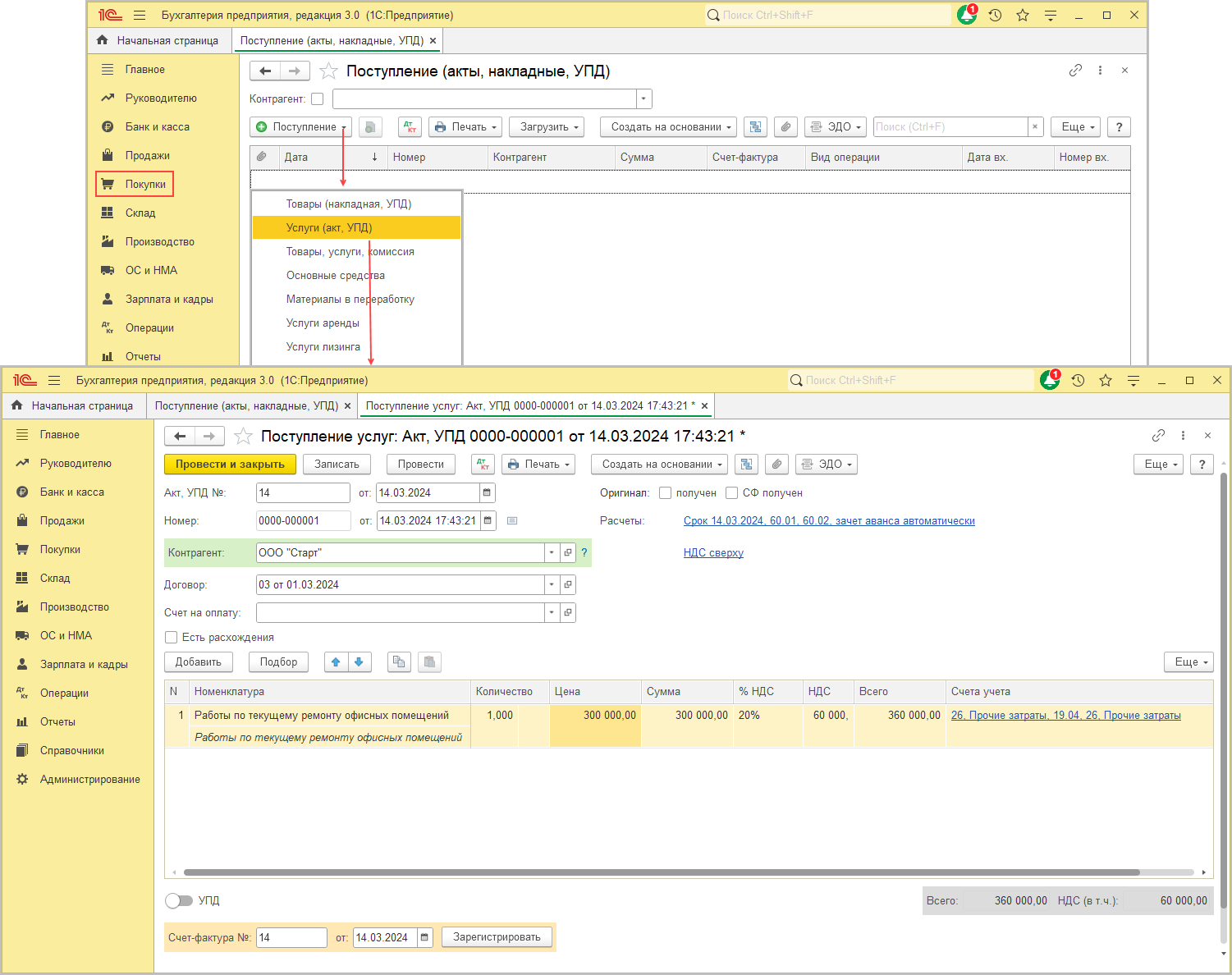Open calendar for Акт, УПД date
Image resolution: width=1232 pixels, height=975 pixels.
[487, 493]
